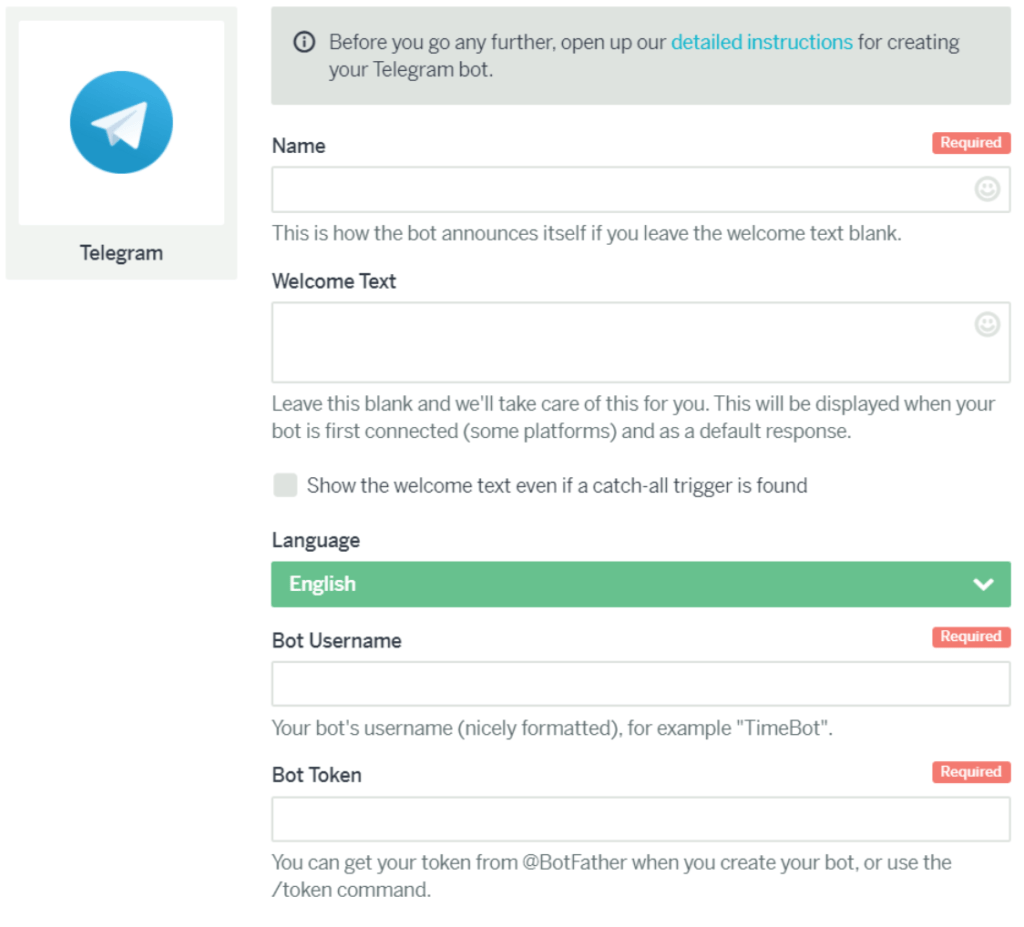Click the smiley icon beside the Name input

coord(988,187)
